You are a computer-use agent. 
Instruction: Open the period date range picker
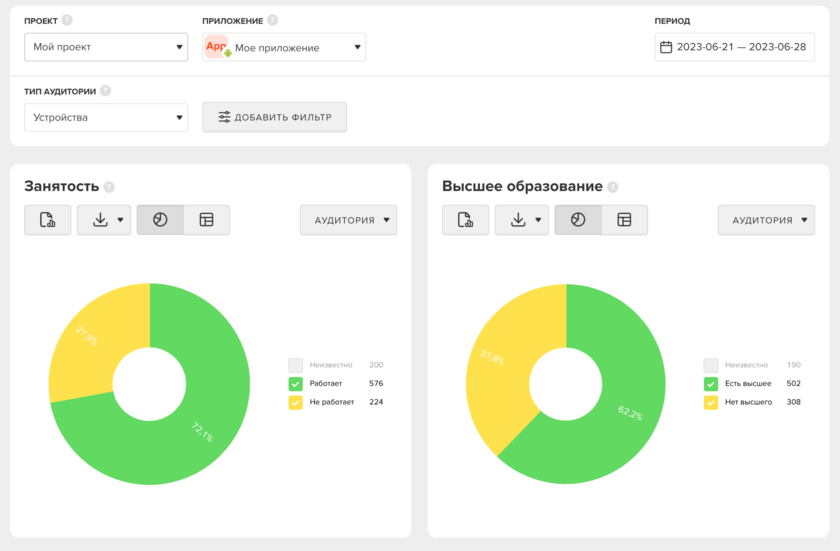pyautogui.click(x=734, y=47)
